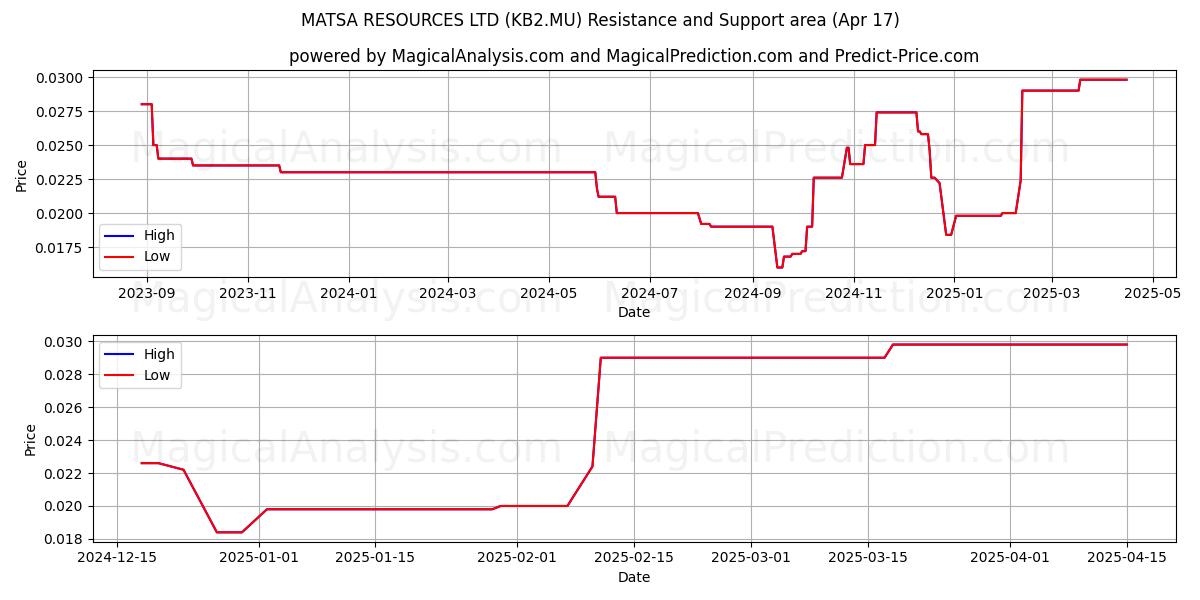Click the 2024-01 label on top chart
Viewport: 1200px width, 600px height.
point(349,293)
